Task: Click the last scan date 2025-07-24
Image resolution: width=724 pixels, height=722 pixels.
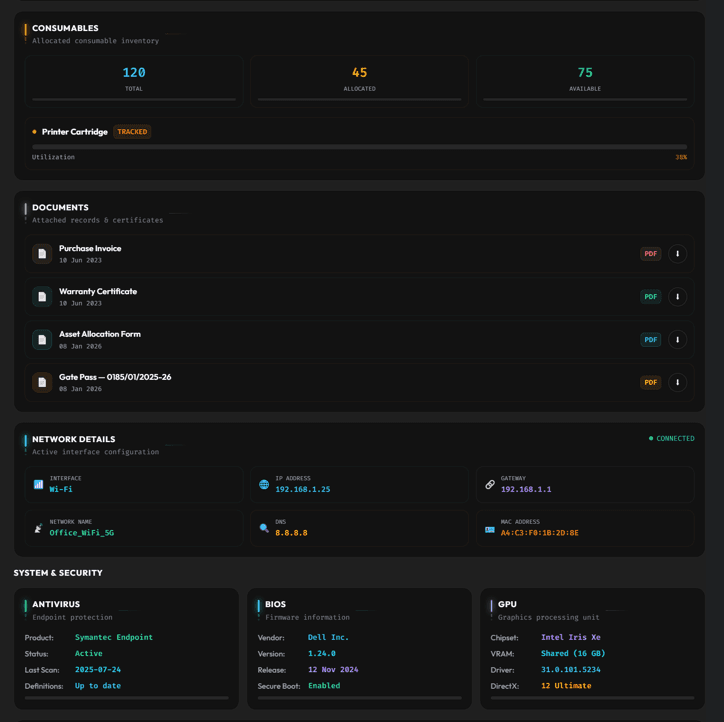Action: pyautogui.click(x=98, y=669)
